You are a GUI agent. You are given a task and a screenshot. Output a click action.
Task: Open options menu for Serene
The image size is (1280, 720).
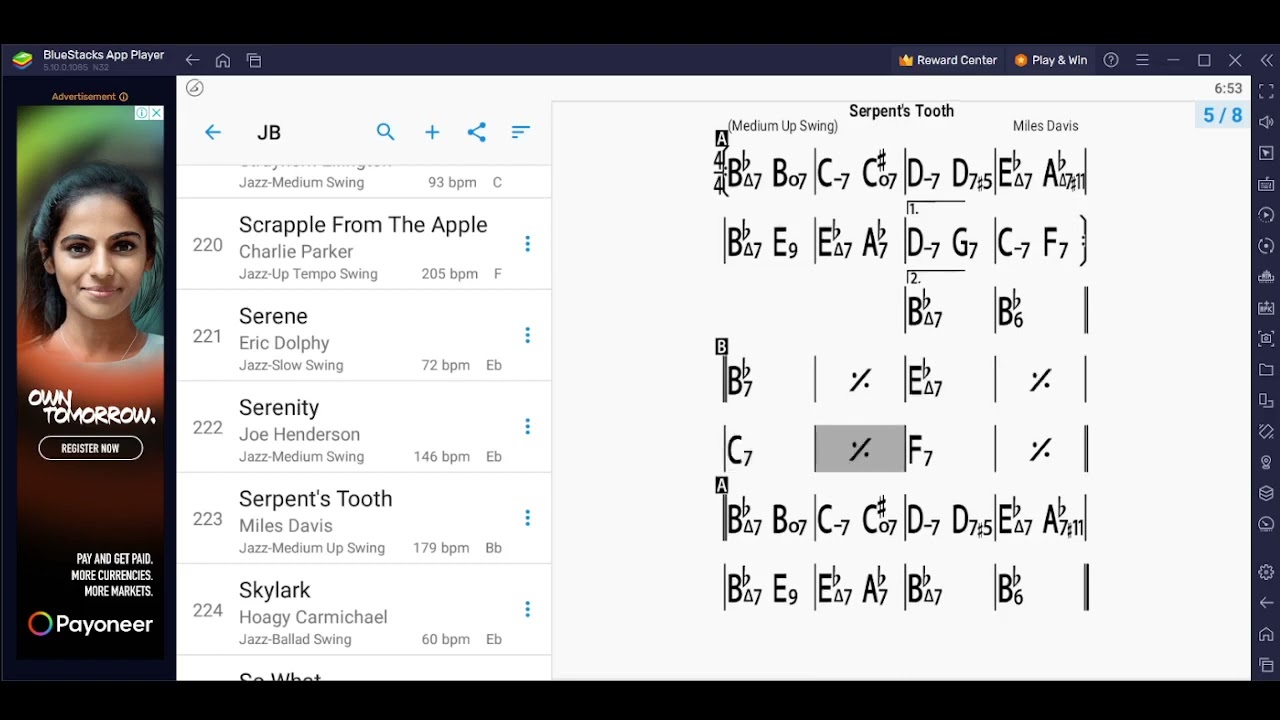point(527,335)
